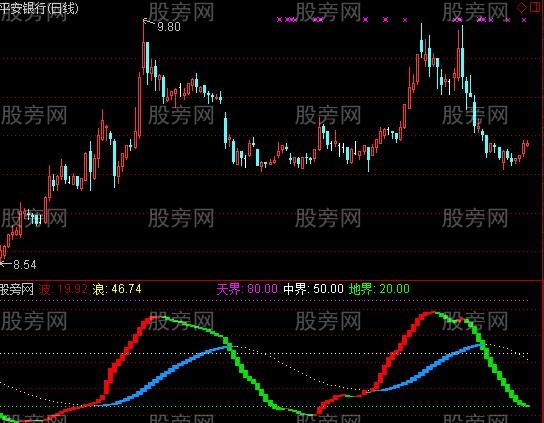Click the 8.54 low price label
Viewport: 544px width, 423px height.
25,265
